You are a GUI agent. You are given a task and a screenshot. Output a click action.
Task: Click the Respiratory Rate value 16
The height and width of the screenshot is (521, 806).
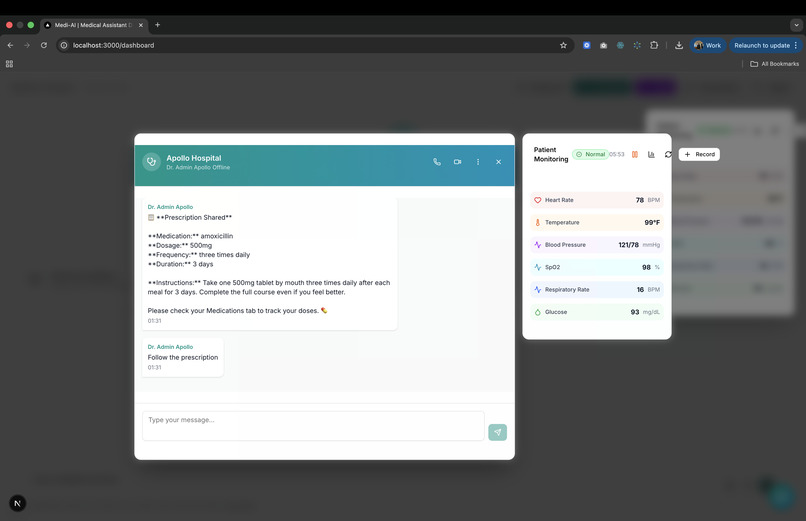pos(640,289)
